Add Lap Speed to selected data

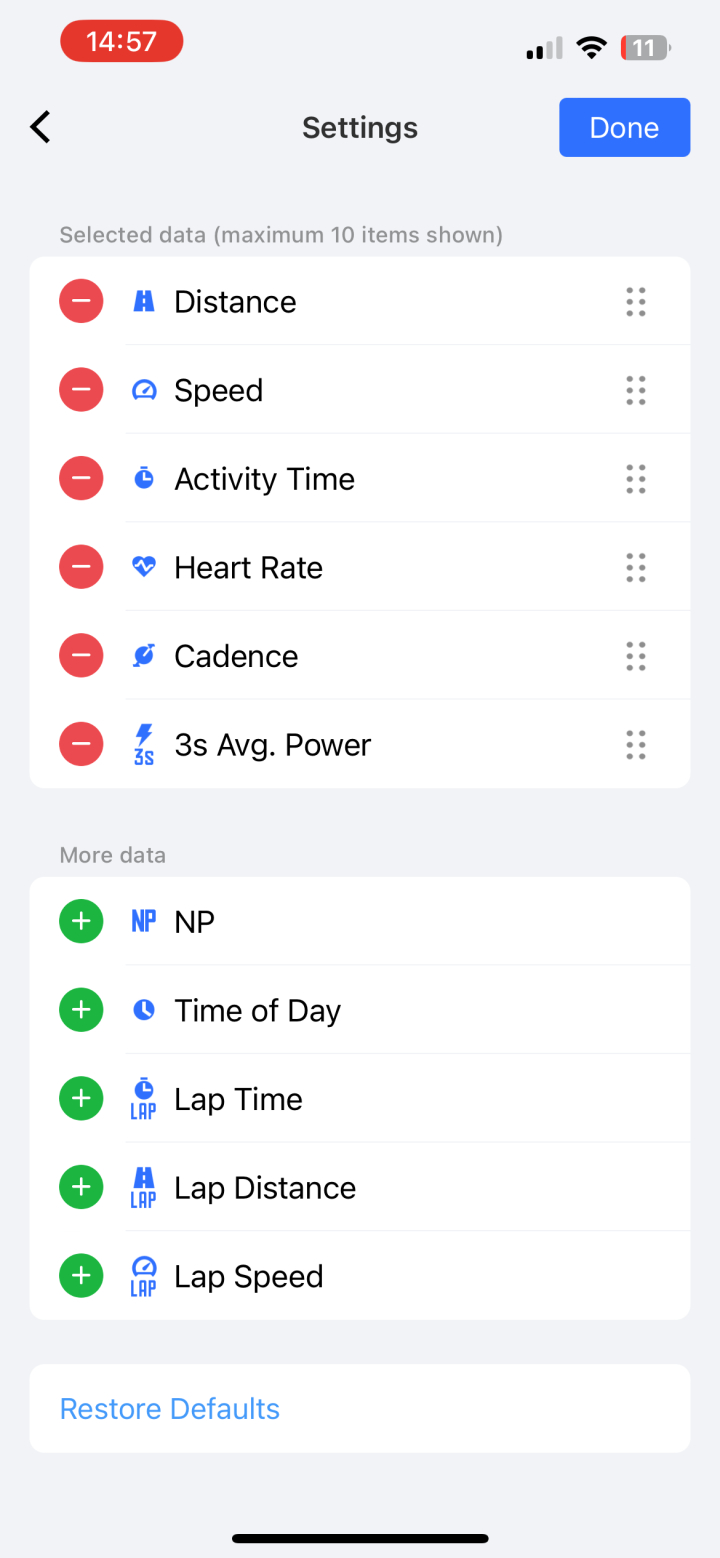tap(81, 1276)
